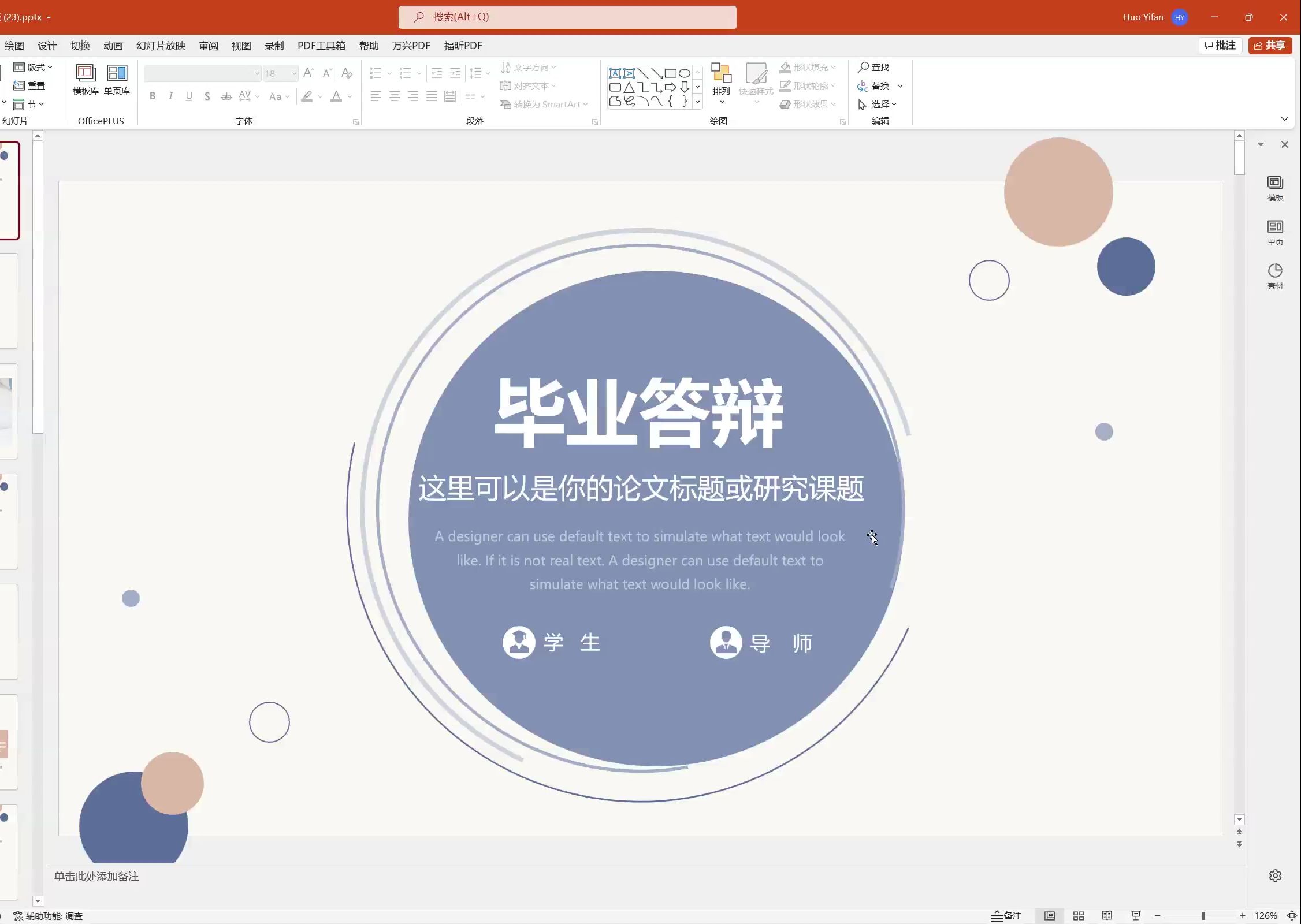This screenshot has height=924, width=1301.
Task: Open the 幻灯片放映 menu
Action: tap(160, 46)
